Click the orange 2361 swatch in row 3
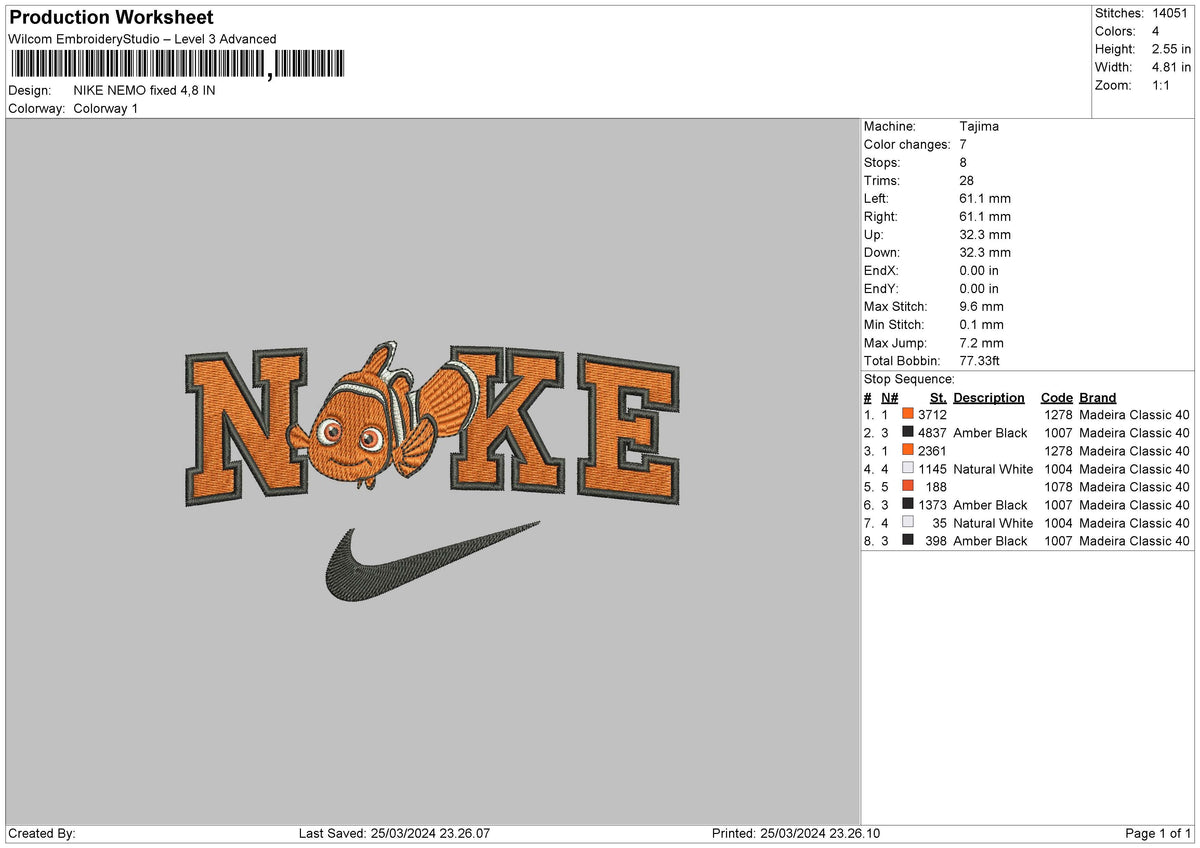Screen dimensions: 1200x848 click(908, 450)
